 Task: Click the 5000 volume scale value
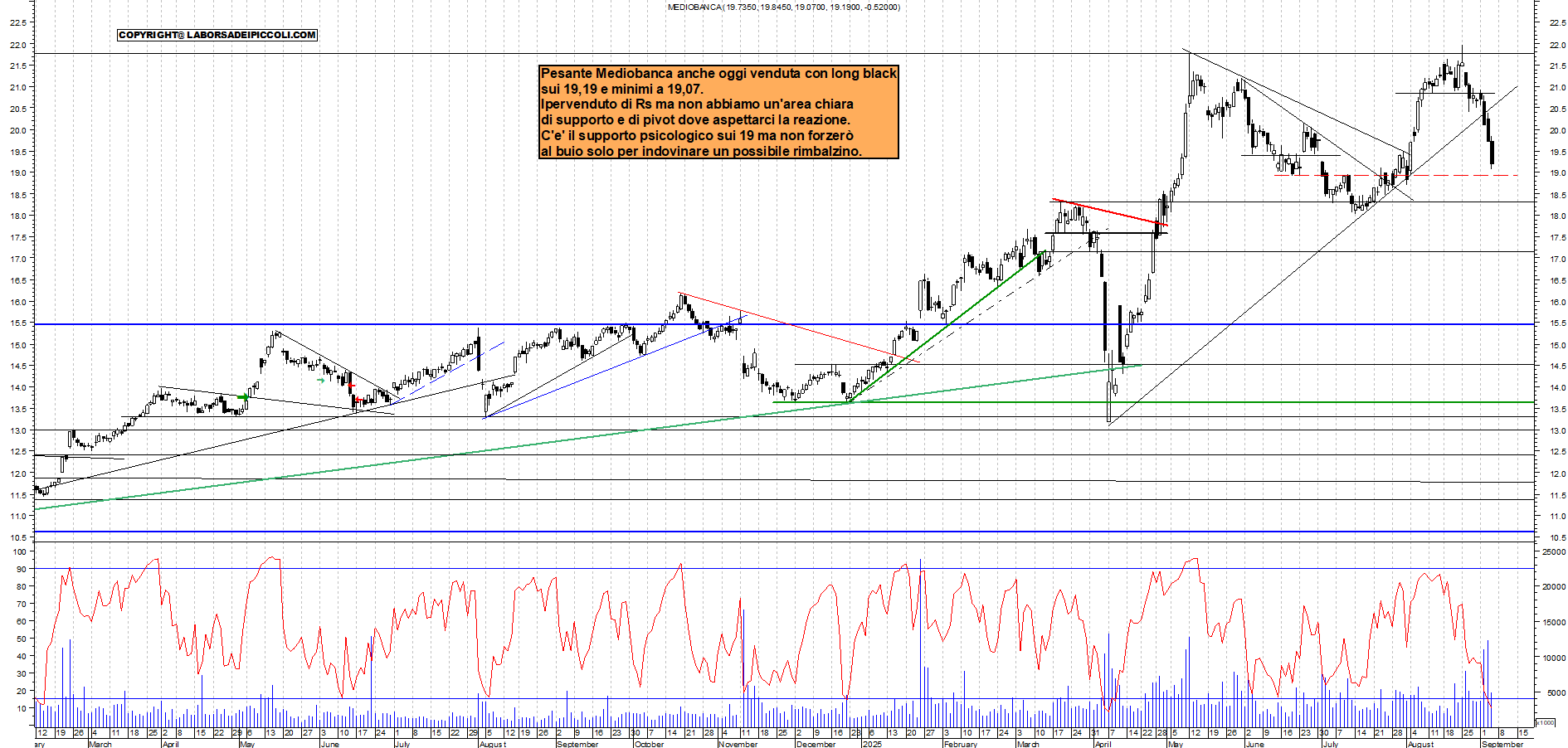click(1556, 693)
